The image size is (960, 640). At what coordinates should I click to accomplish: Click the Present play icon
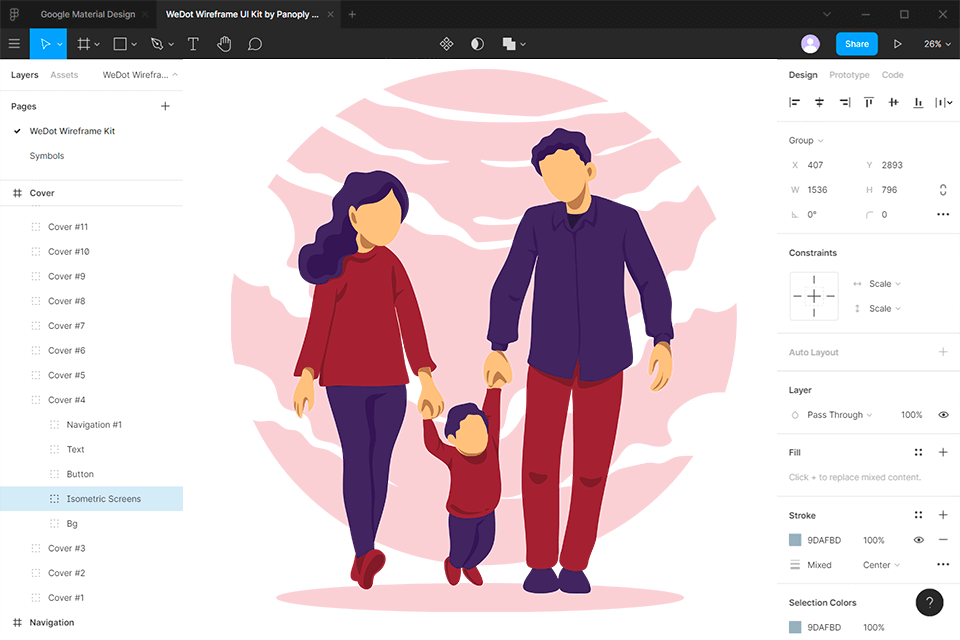[x=897, y=44]
